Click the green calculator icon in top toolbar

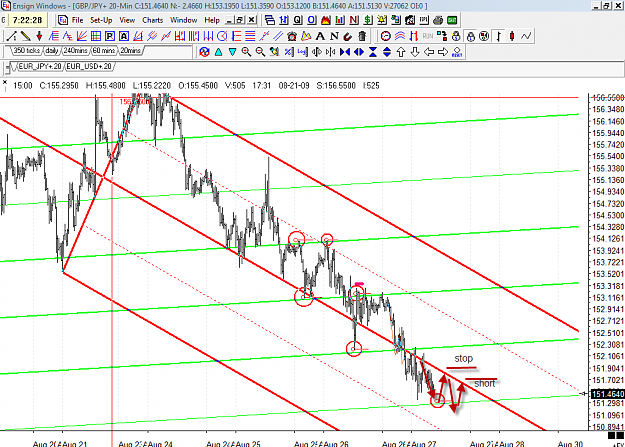(452, 20)
